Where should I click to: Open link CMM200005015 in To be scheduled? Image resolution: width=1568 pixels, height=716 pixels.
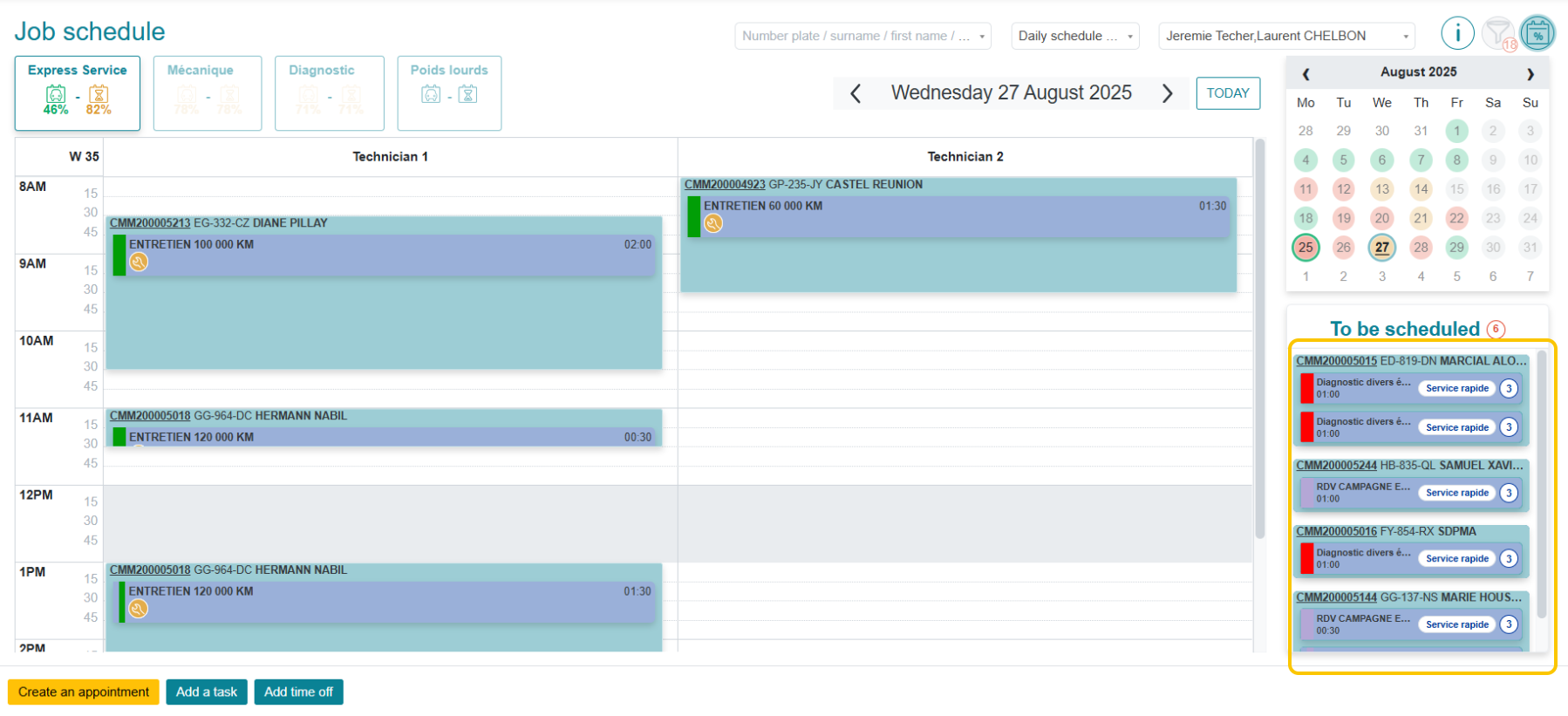(1336, 361)
